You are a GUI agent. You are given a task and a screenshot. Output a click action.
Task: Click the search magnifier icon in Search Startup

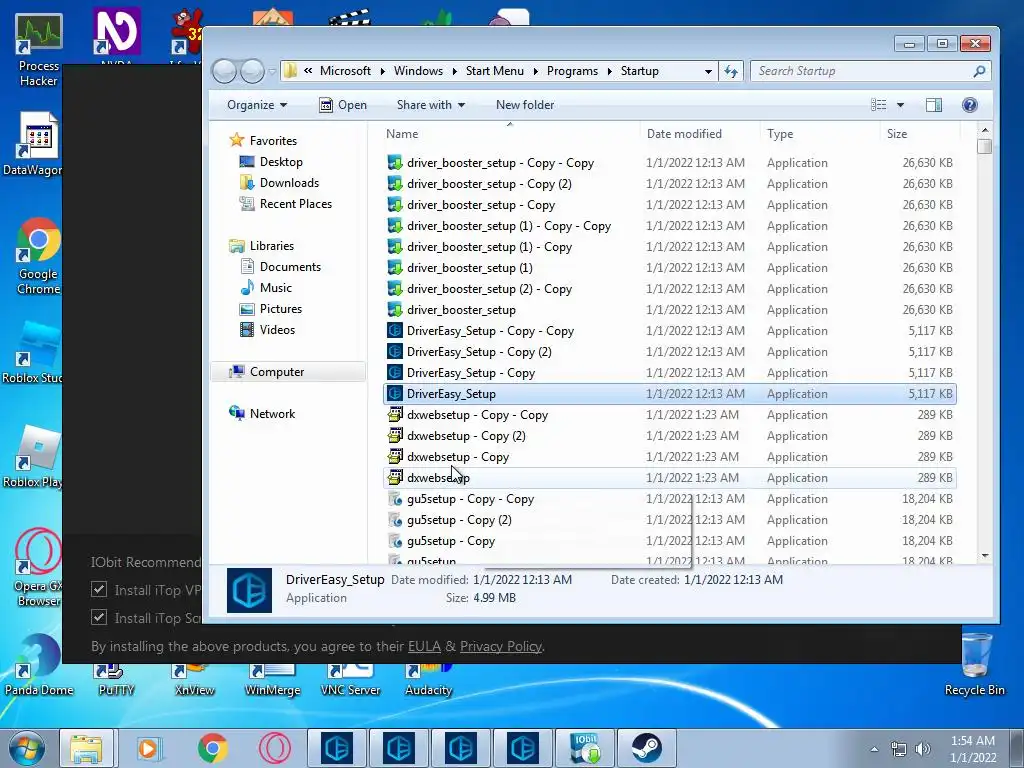click(979, 71)
